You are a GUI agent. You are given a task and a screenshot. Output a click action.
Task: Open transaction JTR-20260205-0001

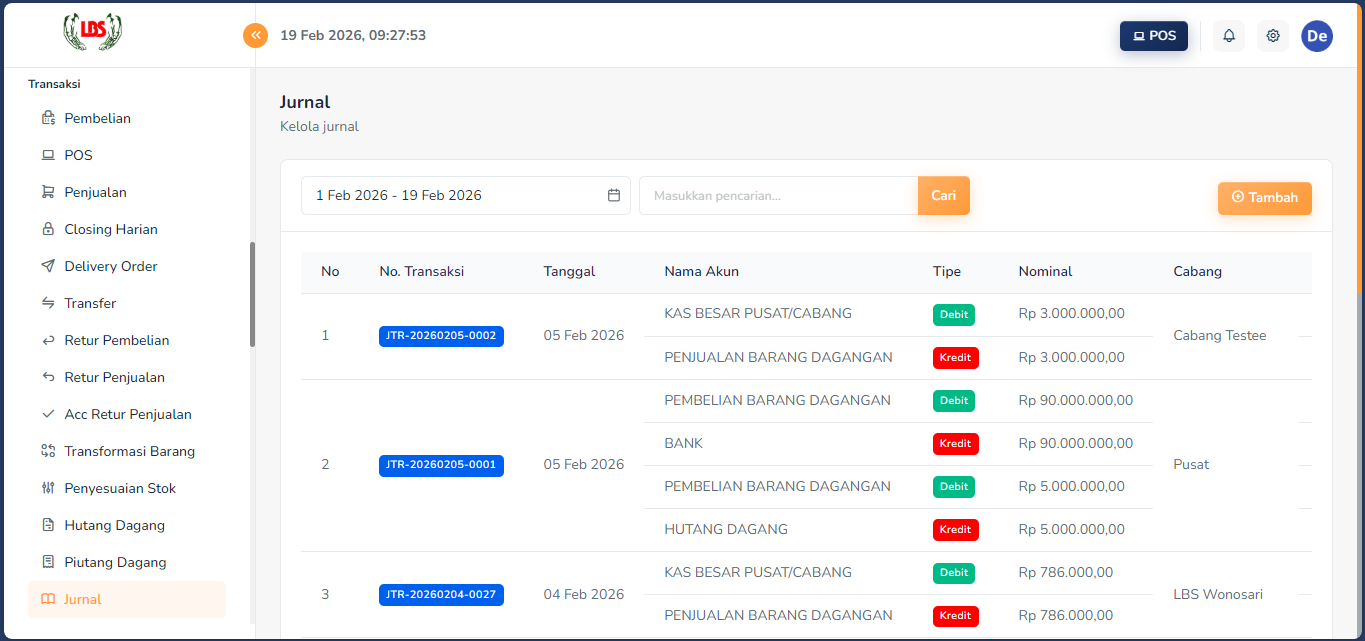pos(441,465)
